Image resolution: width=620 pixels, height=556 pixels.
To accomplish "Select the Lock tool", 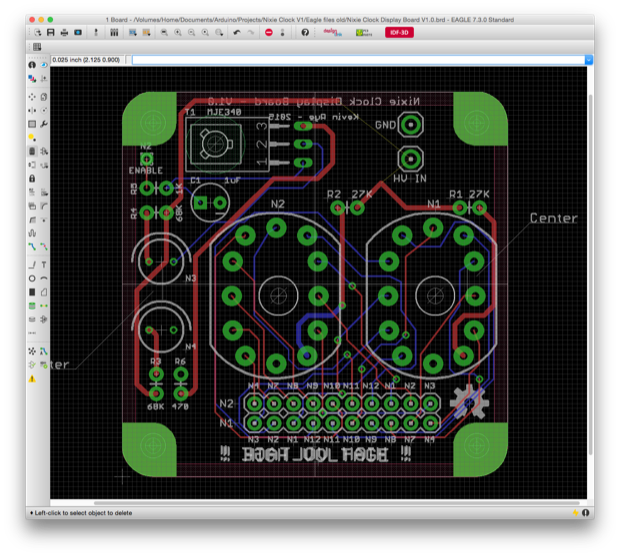I will (32, 179).
